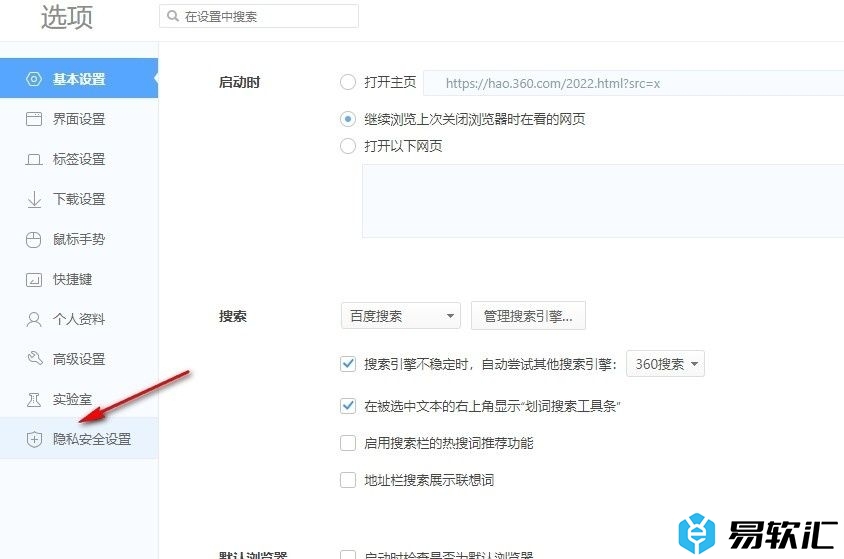The image size is (844, 559).
Task: Open 鼠标手势 settings
Action: [79, 239]
